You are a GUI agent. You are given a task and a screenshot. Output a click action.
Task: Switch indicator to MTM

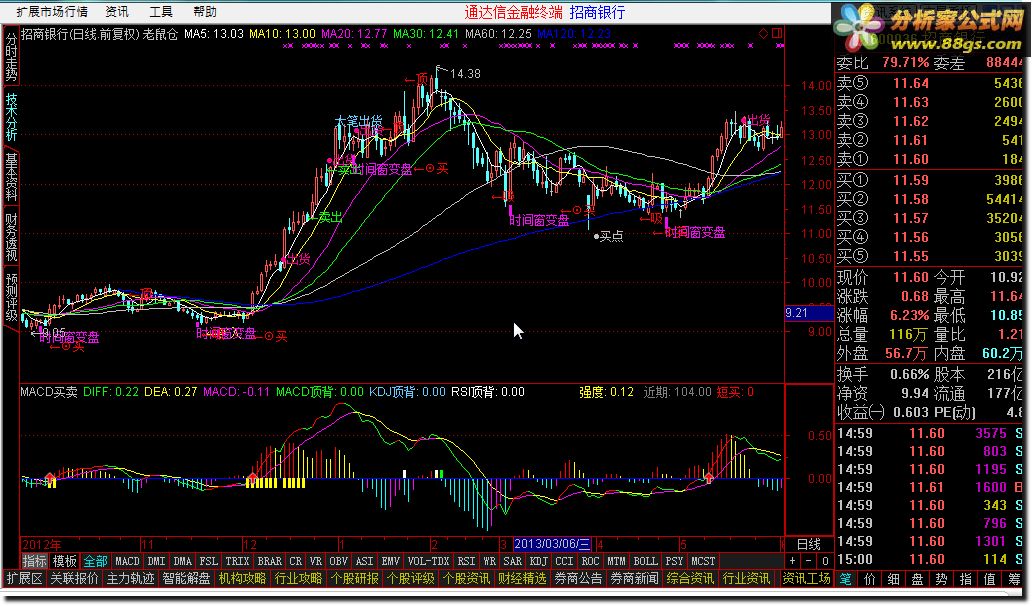pos(617,561)
